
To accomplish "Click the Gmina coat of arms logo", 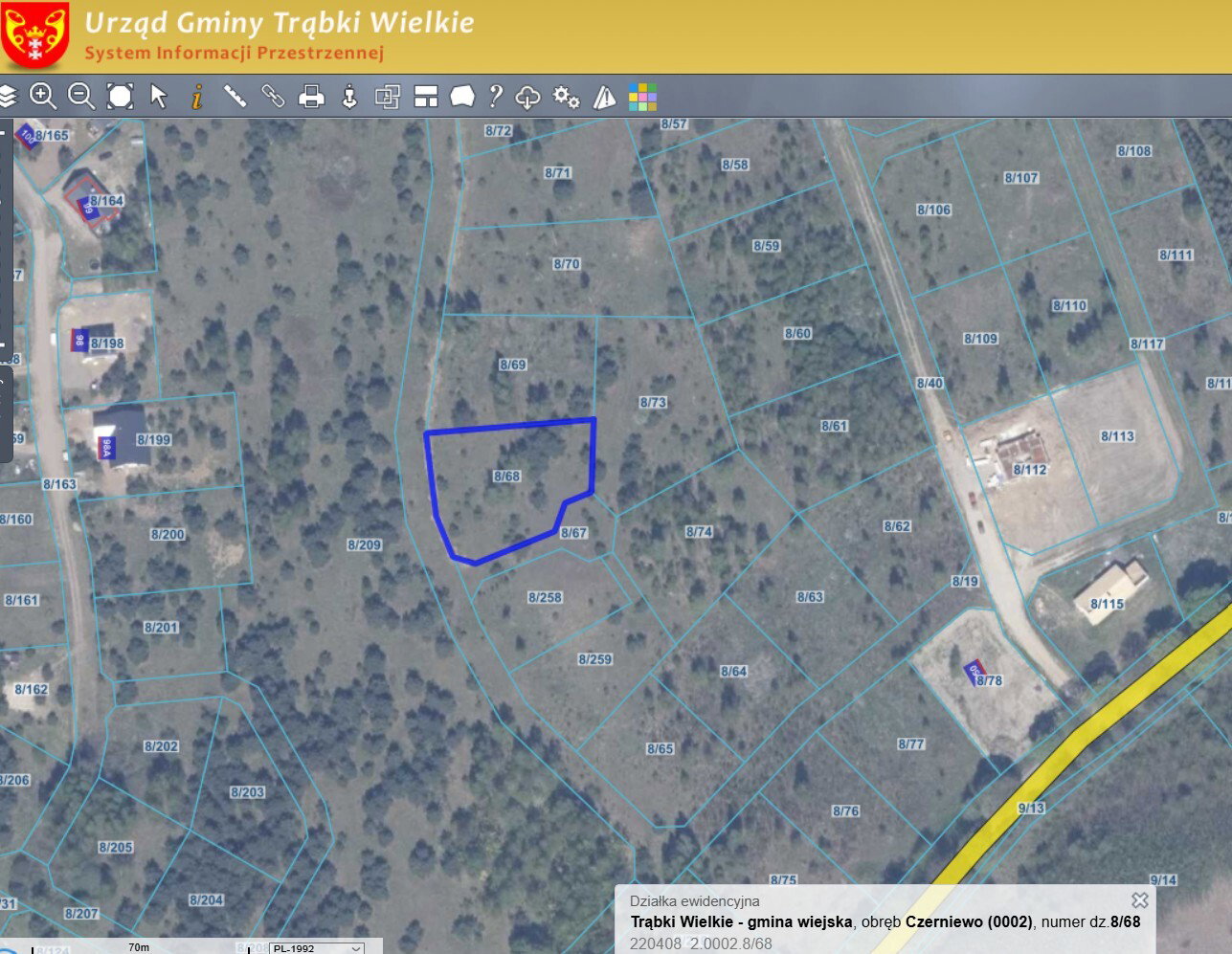I will point(35,35).
